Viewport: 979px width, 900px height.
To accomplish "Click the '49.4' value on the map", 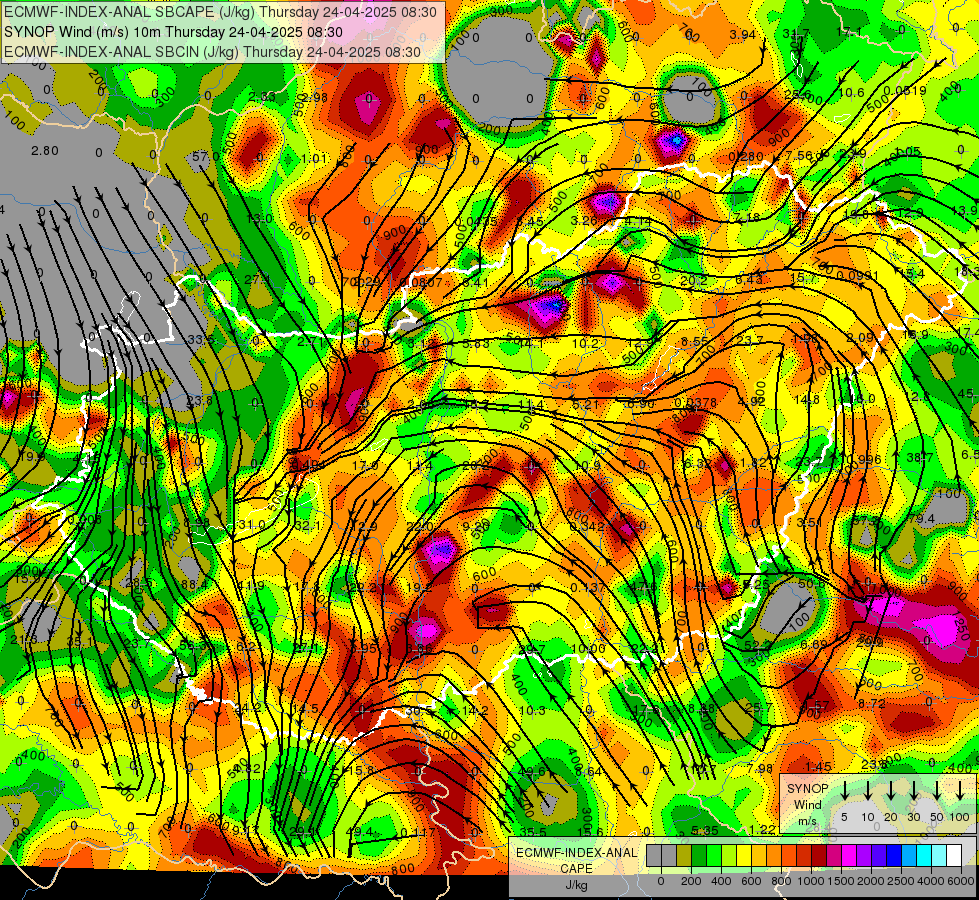I will point(360,831).
